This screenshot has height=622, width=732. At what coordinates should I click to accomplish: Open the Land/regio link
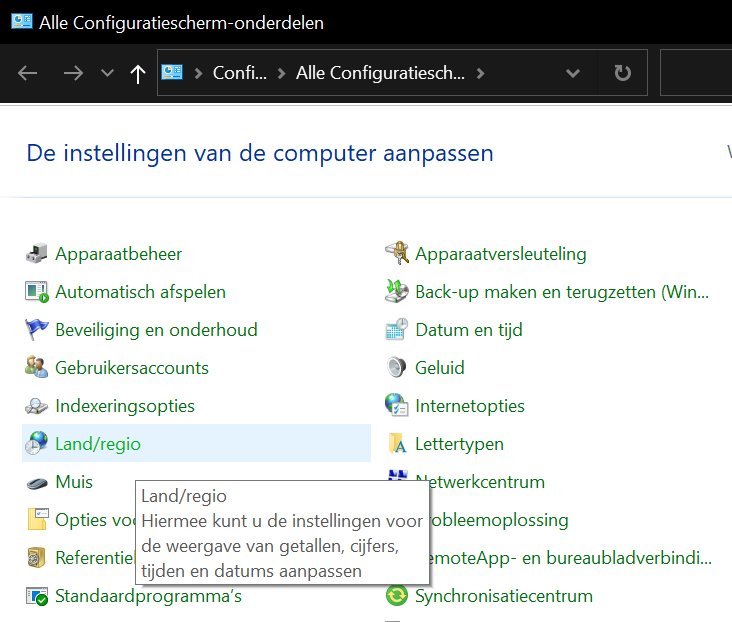(98, 444)
